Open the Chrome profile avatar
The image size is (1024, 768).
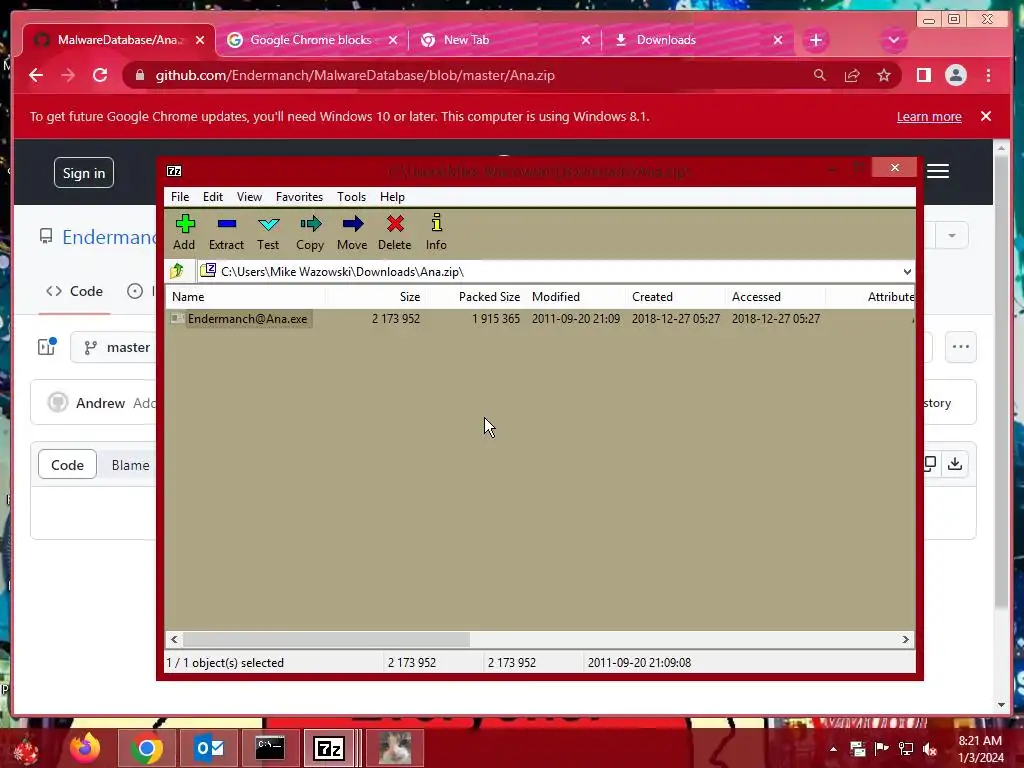click(x=955, y=75)
